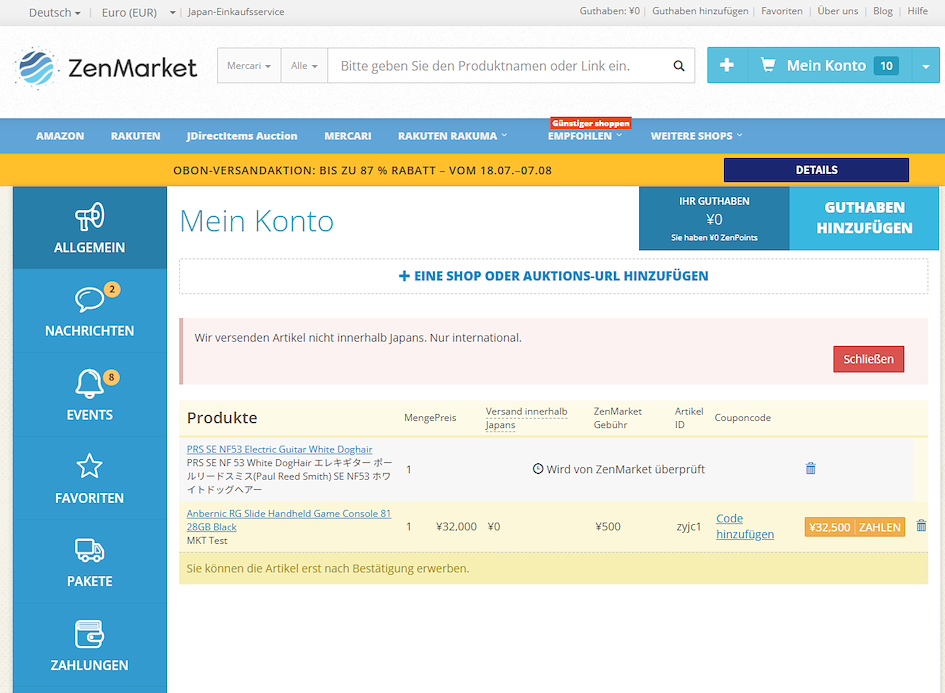Image resolution: width=945 pixels, height=693 pixels.
Task: Open Zahlungen wallet section
Action: click(89, 645)
